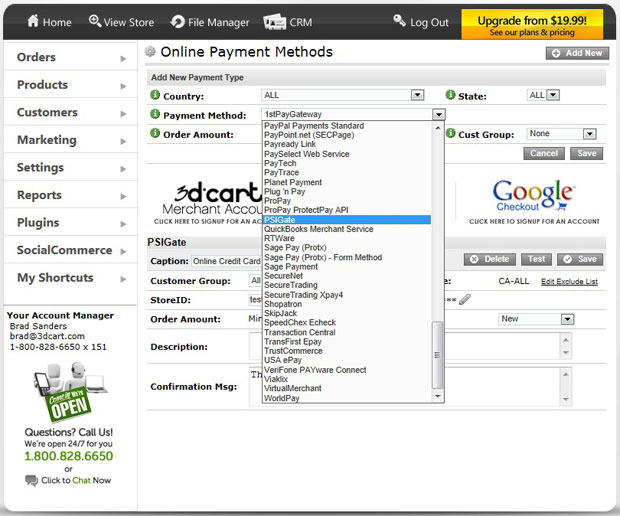The width and height of the screenshot is (620, 516).
Task: Click the Add New button
Action: 577,53
